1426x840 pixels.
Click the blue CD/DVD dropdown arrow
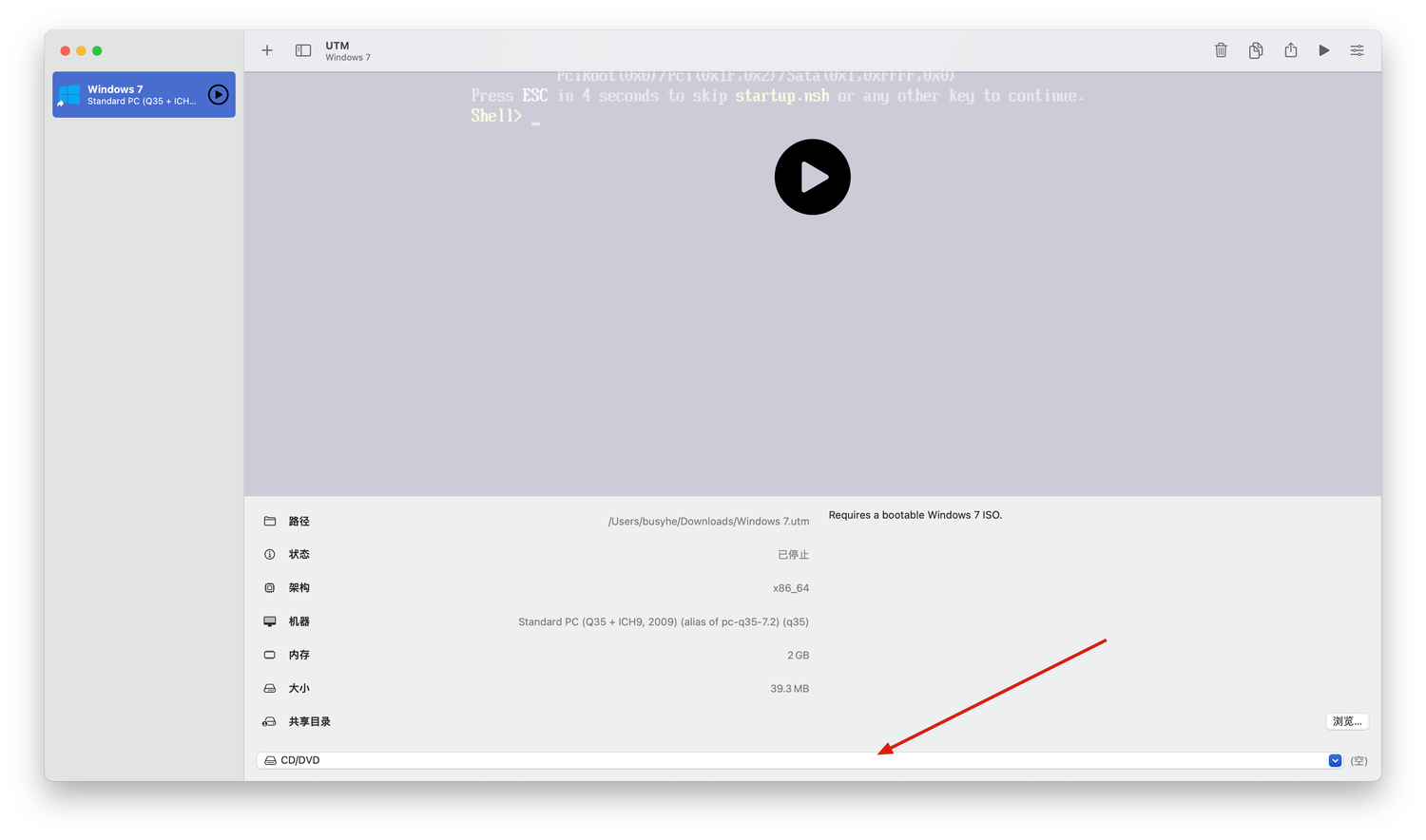click(1335, 760)
